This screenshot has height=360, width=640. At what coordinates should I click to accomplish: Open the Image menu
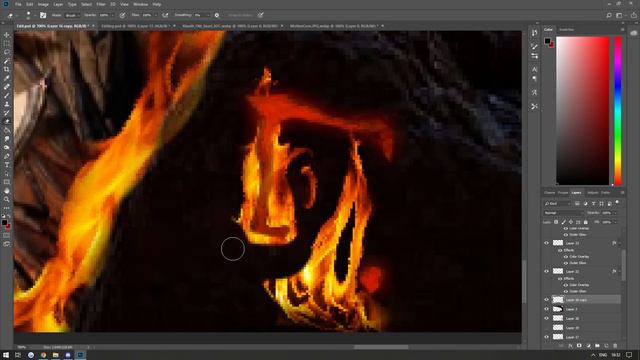pos(43,4)
